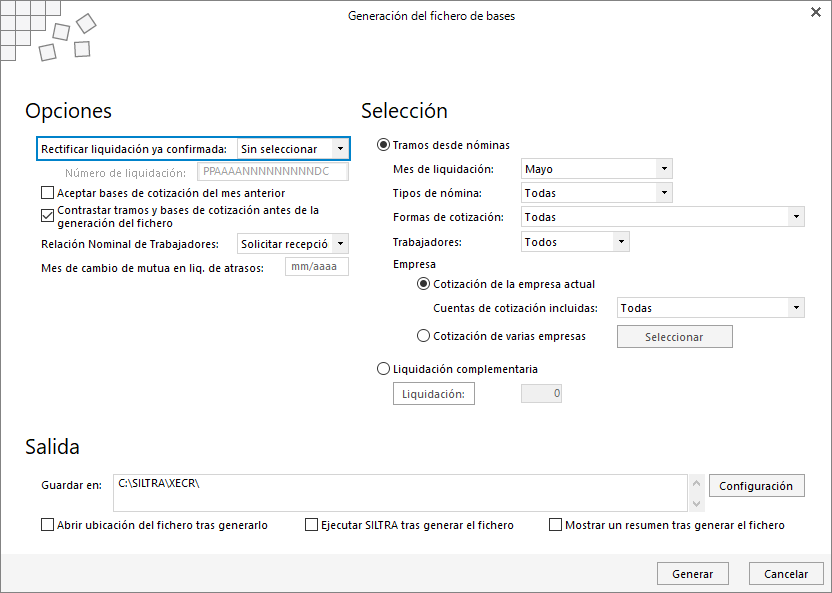Click the liquidación number field showing 0
Image resolution: width=832 pixels, height=593 pixels.
pos(541,394)
